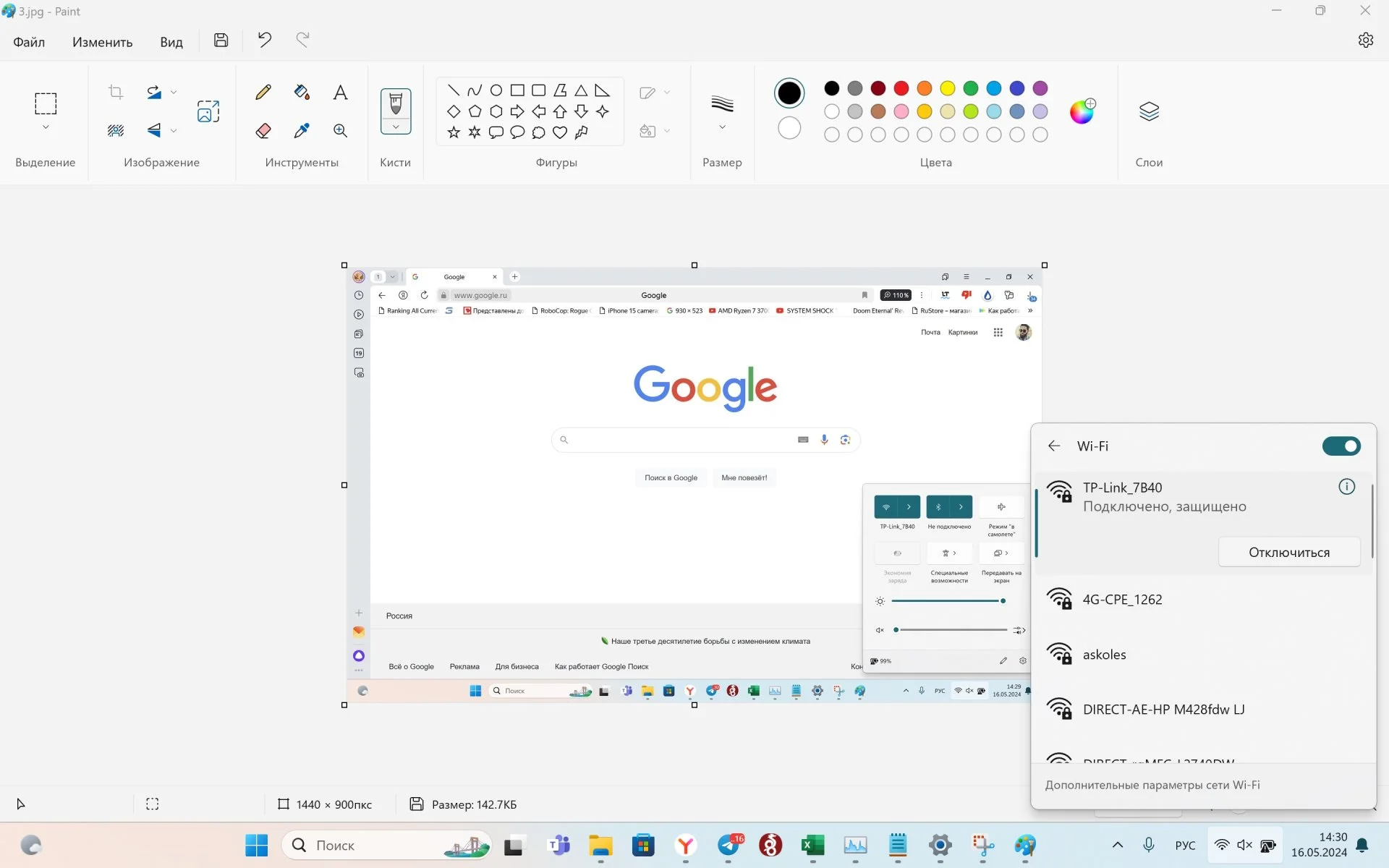This screenshot has width=1389, height=868.
Task: Choose the Right triangle shape
Action: [x=603, y=90]
